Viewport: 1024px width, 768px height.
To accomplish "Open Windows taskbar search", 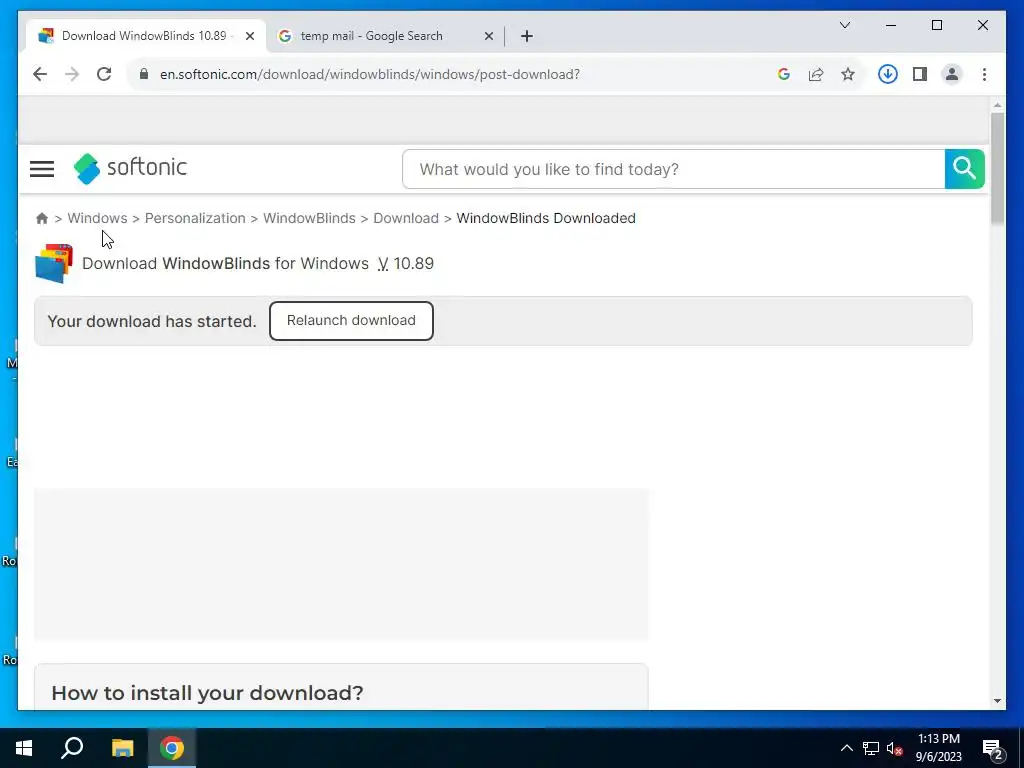I will point(72,748).
